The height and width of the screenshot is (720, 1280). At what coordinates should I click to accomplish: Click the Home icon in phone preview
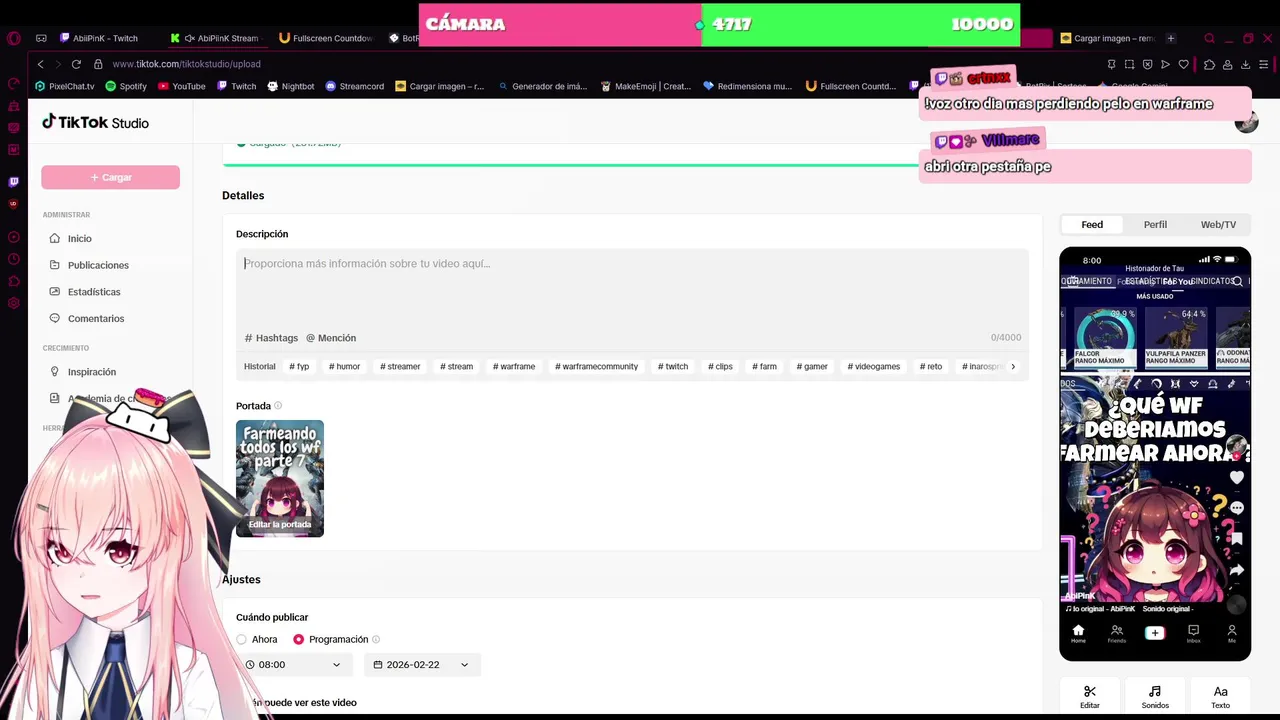[x=1078, y=633]
